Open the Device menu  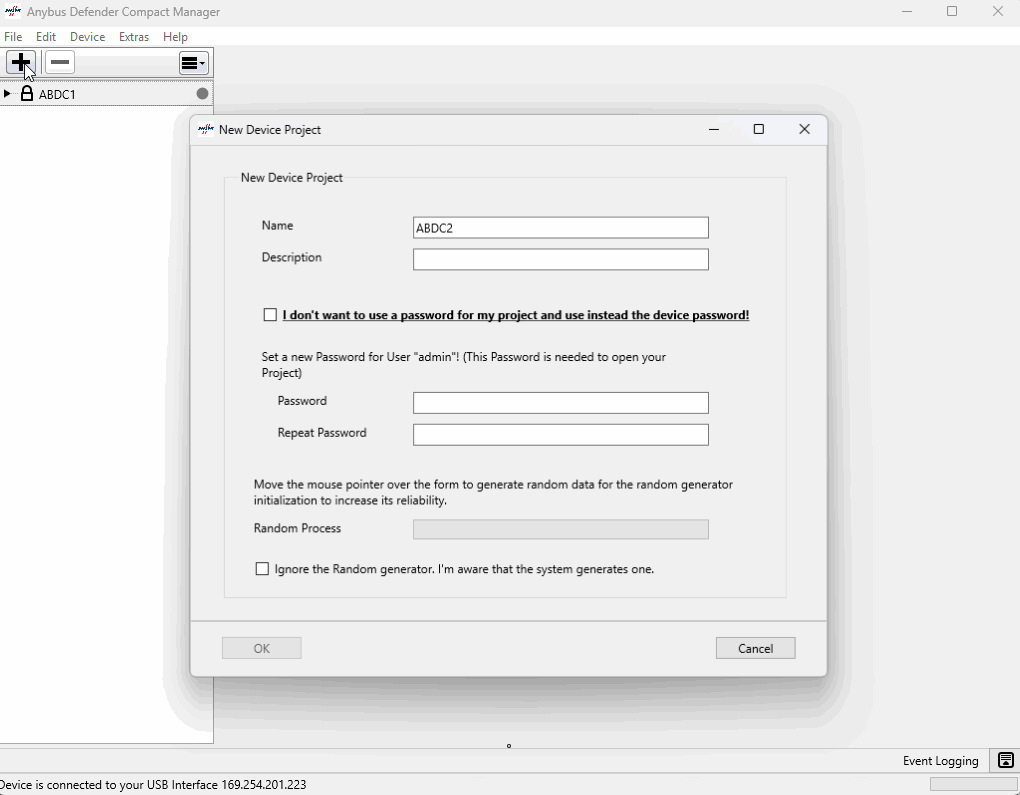[87, 37]
